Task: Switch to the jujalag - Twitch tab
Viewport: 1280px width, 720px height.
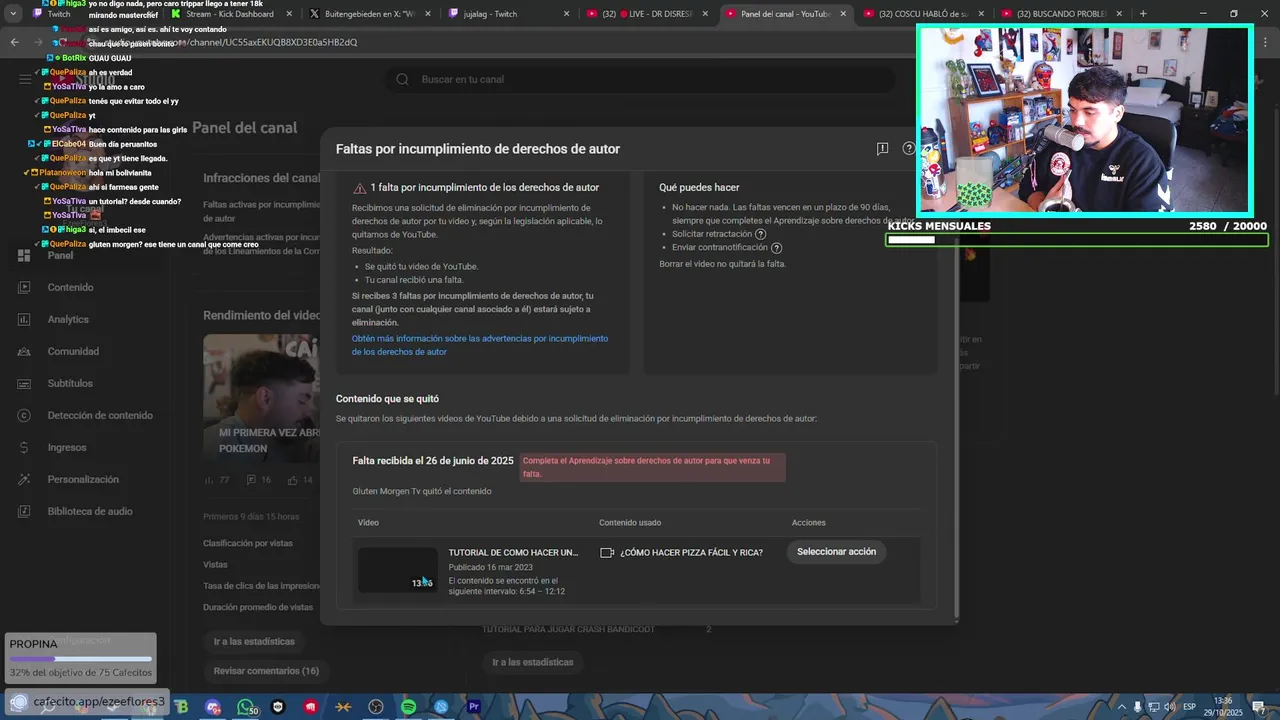Action: pyautogui.click(x=508, y=14)
